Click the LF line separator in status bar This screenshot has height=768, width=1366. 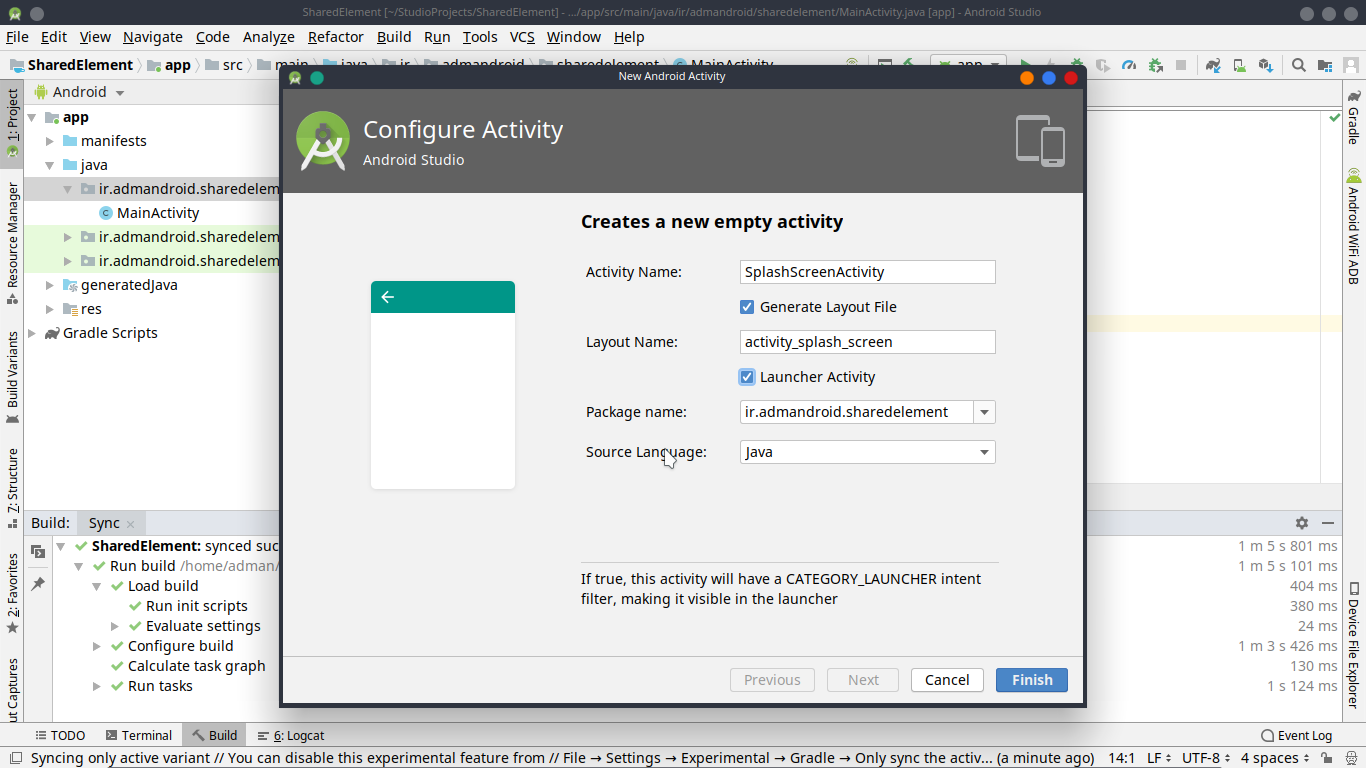click(x=1159, y=758)
